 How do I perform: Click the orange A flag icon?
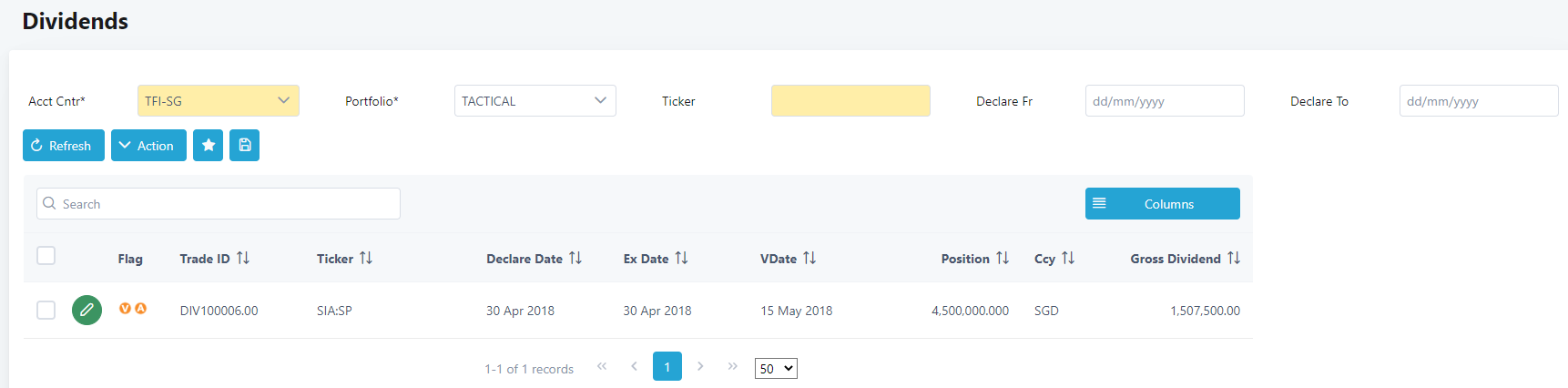pos(141,309)
